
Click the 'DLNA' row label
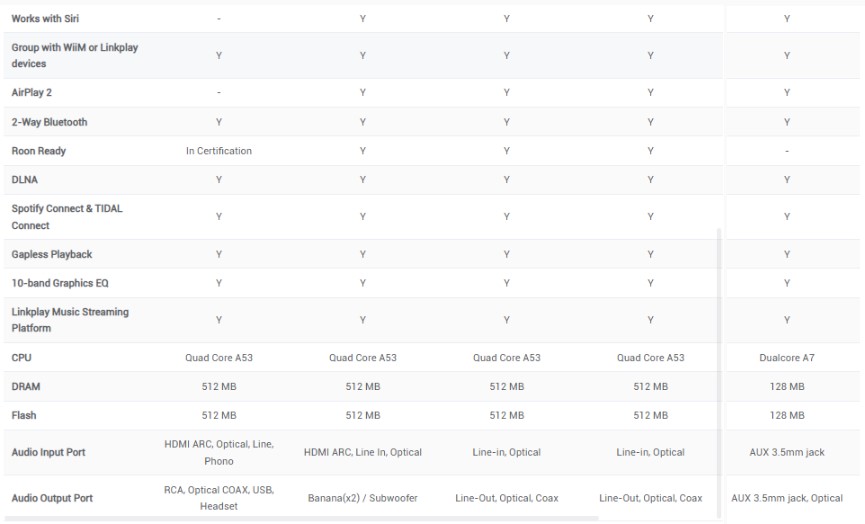[x=24, y=180]
